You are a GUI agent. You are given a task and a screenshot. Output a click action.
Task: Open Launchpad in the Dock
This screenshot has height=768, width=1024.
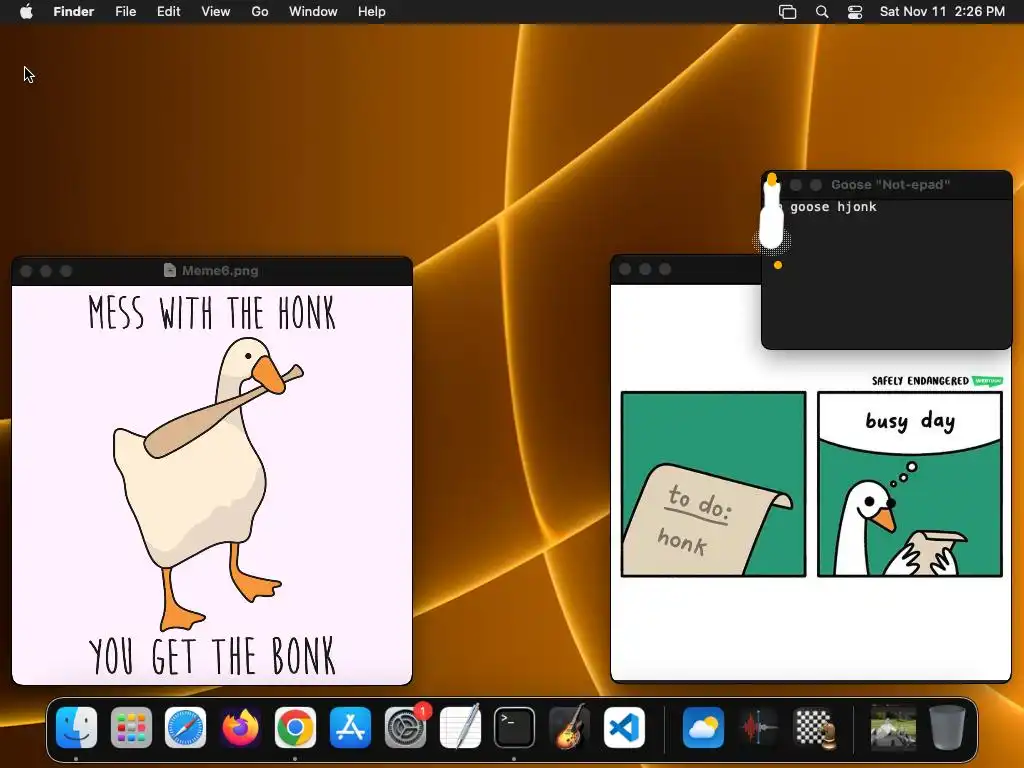(131, 727)
